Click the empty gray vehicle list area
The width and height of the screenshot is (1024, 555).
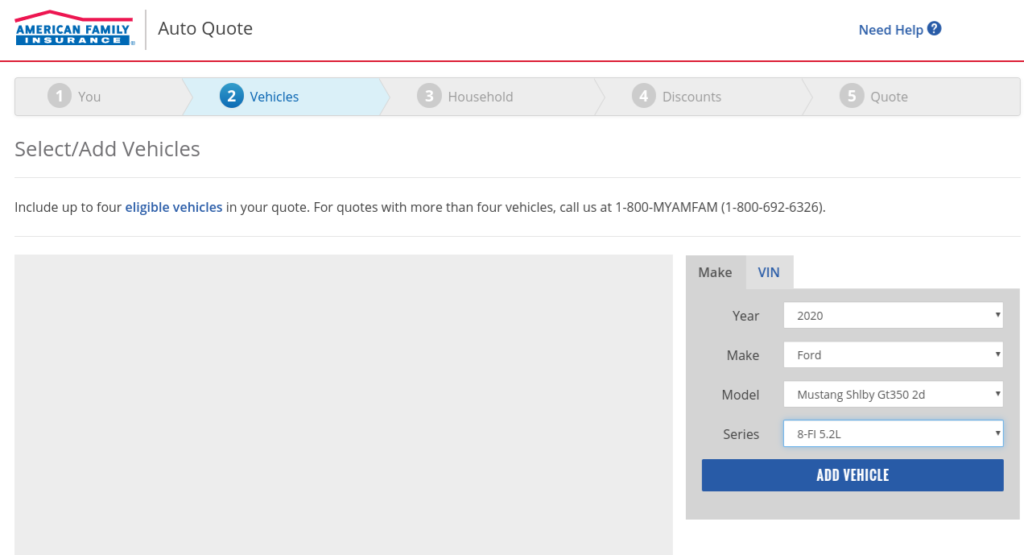343,404
